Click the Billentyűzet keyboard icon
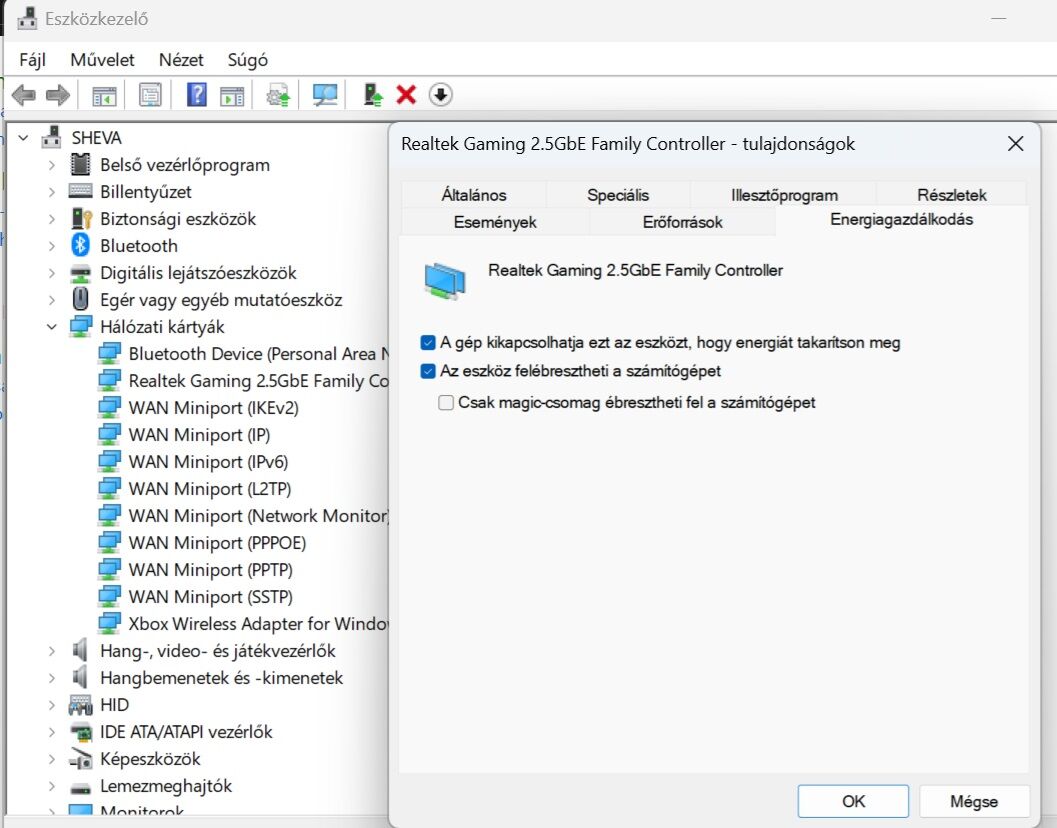 [x=80, y=191]
